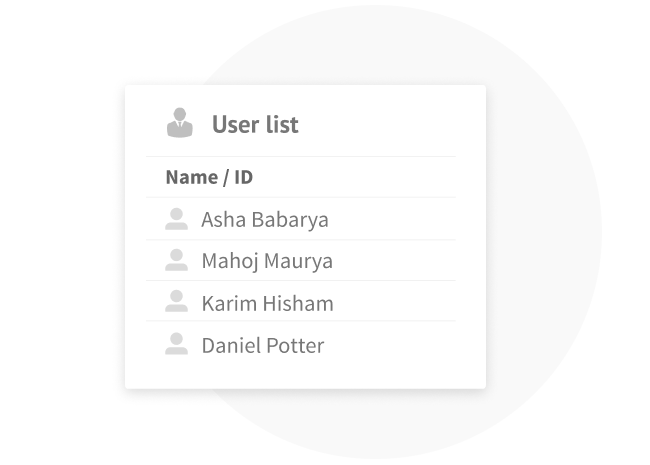Select the Asha Babarya name text
This screenshot has height=465, width=650.
[x=264, y=220]
